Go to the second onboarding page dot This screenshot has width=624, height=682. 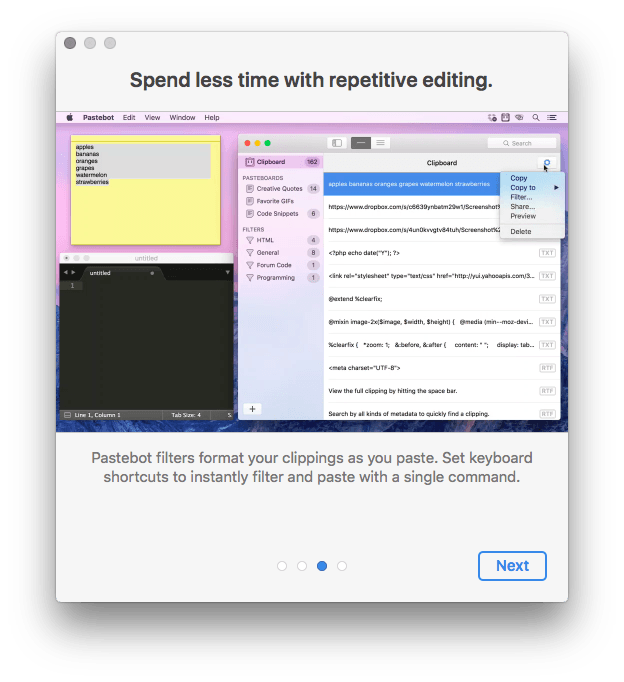302,566
